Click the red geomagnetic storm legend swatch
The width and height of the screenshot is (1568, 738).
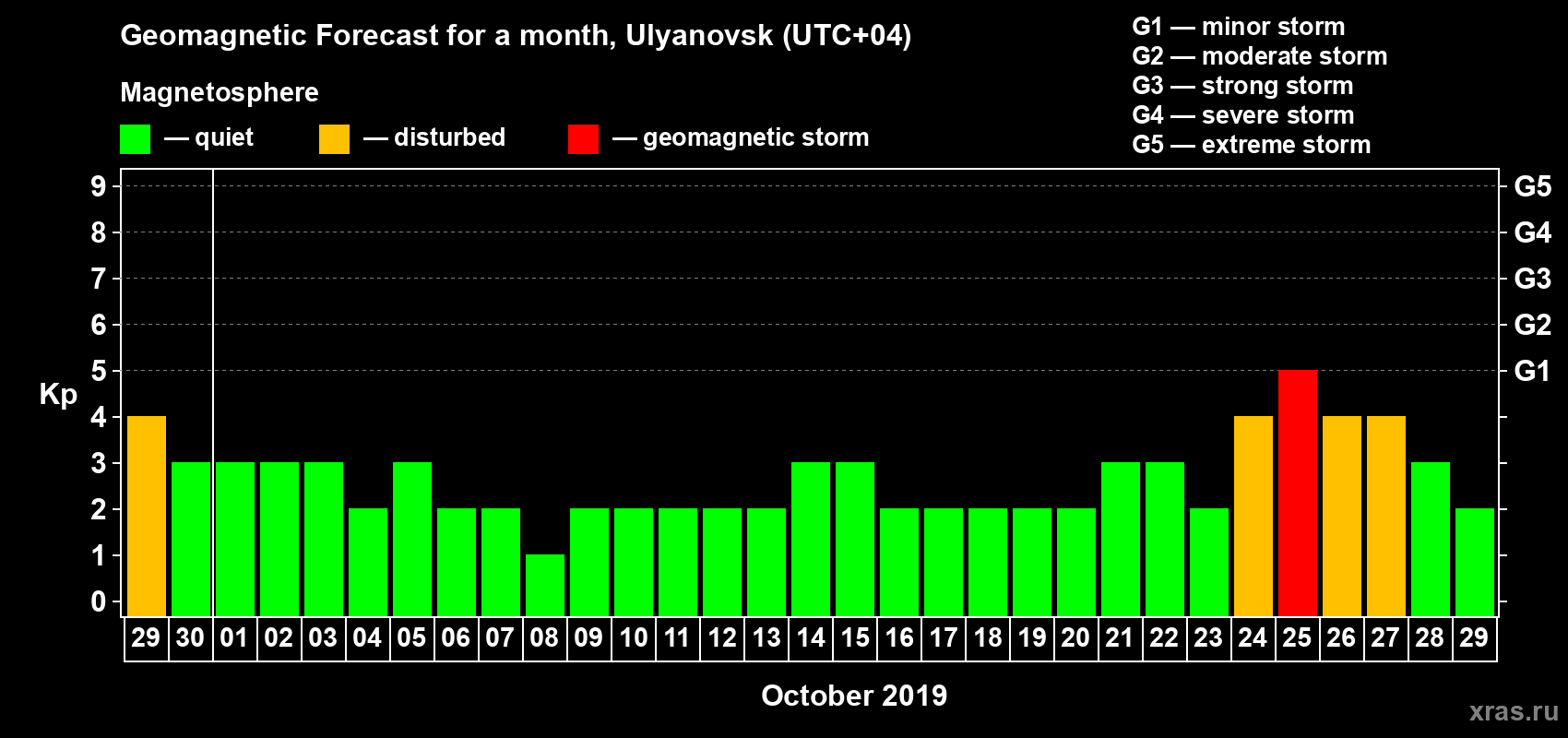coord(583,139)
